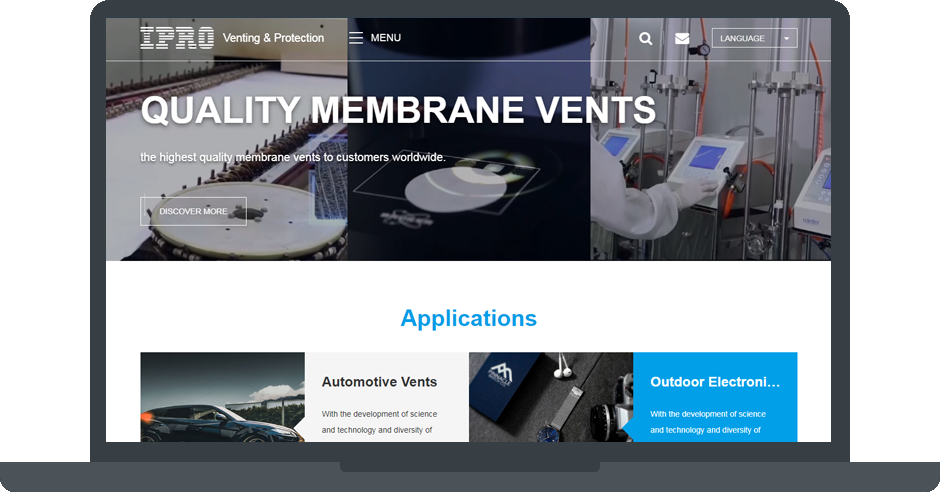Open the Outdoor Electronics heading link

715,382
